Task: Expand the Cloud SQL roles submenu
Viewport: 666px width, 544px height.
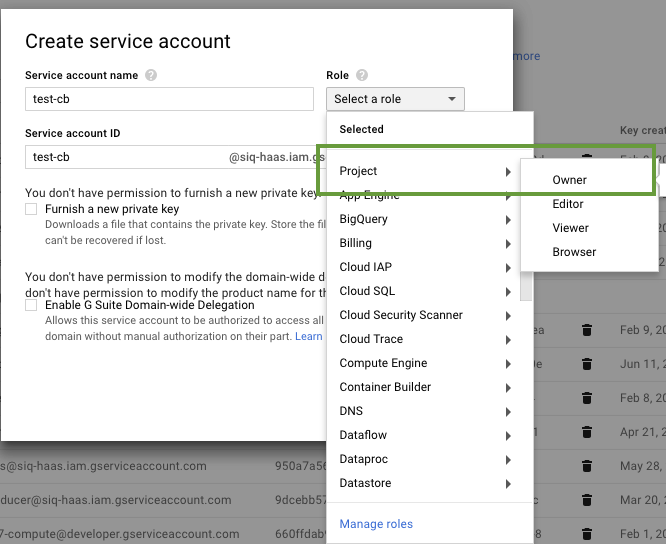Action: [x=424, y=291]
